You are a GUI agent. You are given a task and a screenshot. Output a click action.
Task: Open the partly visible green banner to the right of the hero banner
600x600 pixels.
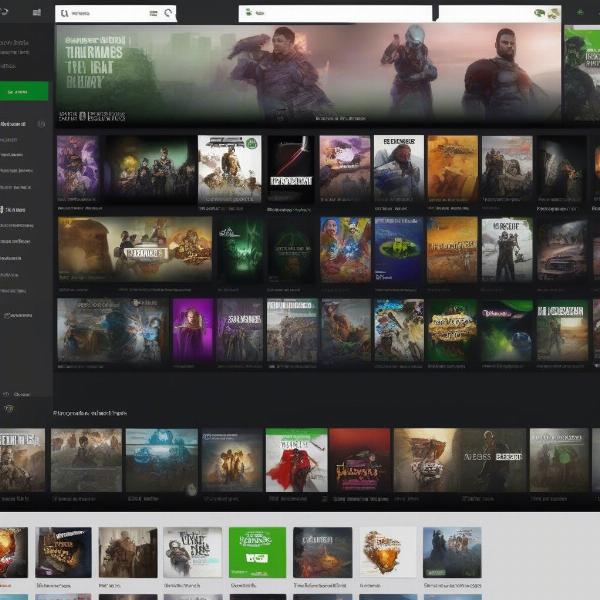pos(582,73)
